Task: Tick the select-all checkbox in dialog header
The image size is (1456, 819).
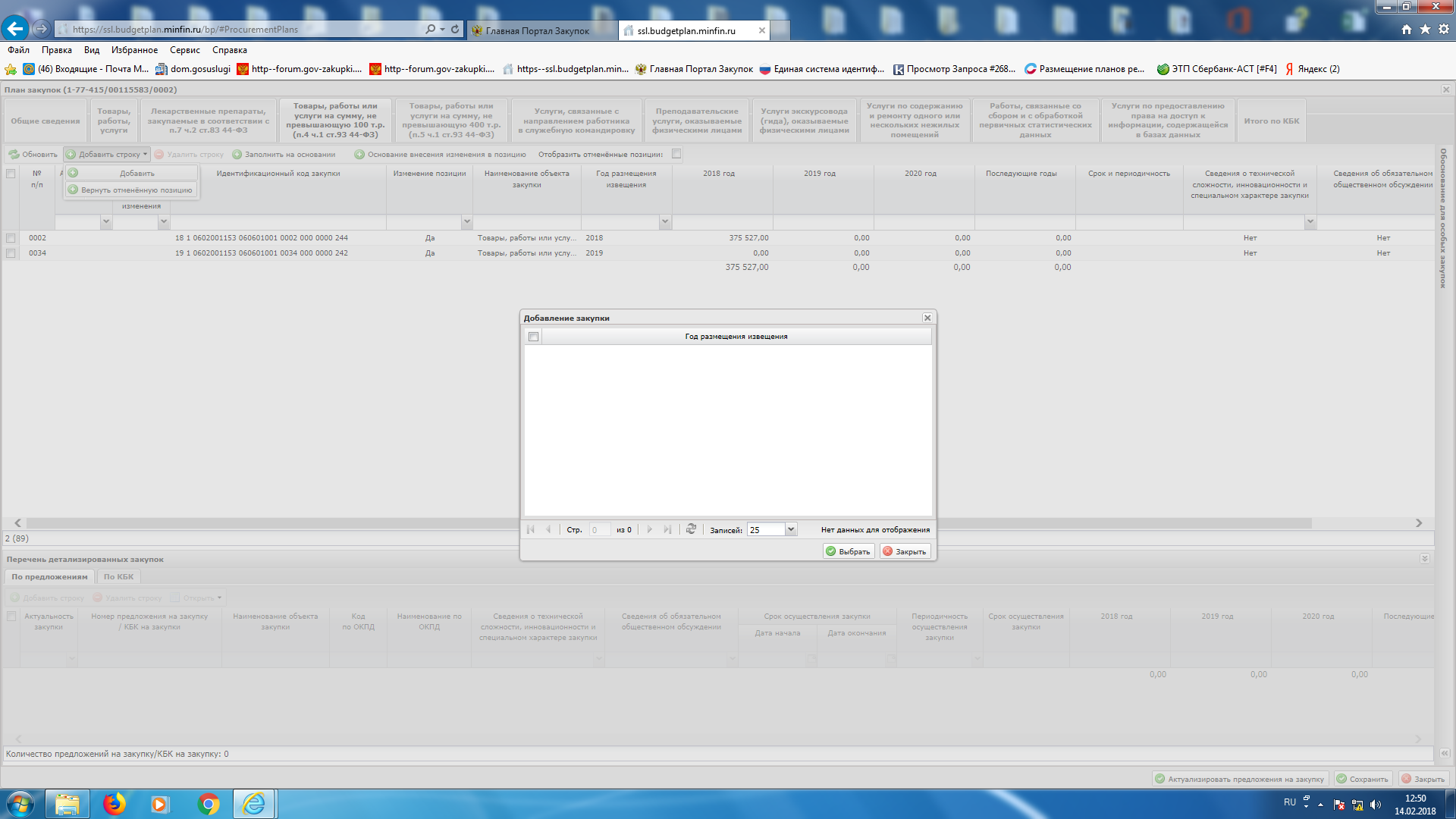Action: (x=534, y=337)
